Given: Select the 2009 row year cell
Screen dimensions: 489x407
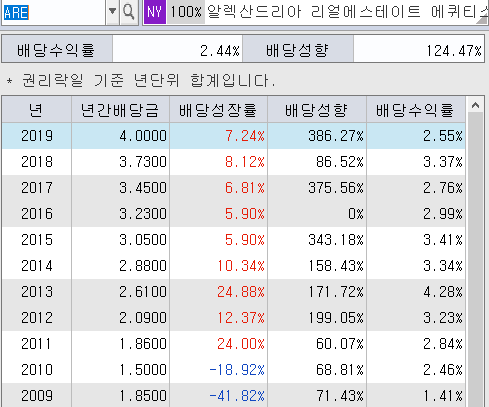Looking at the screenshot, I should [37, 395].
